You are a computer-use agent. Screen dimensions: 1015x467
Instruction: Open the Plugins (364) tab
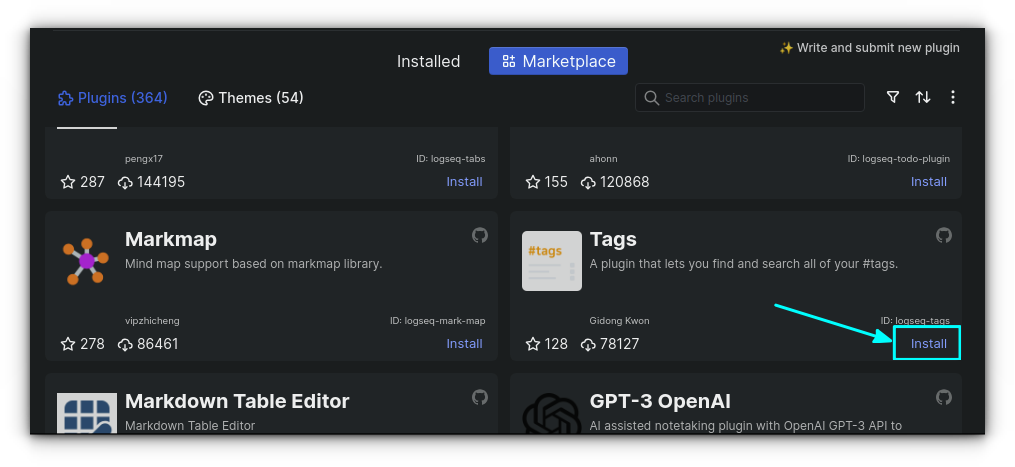click(x=112, y=98)
